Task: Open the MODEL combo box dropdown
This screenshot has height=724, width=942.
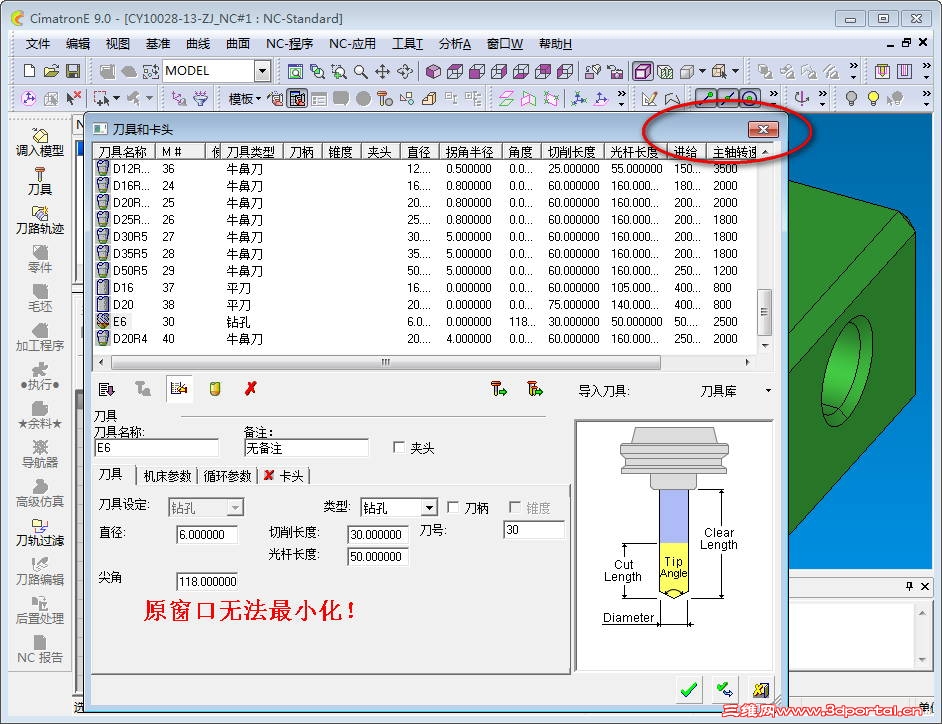Action: tap(263, 71)
